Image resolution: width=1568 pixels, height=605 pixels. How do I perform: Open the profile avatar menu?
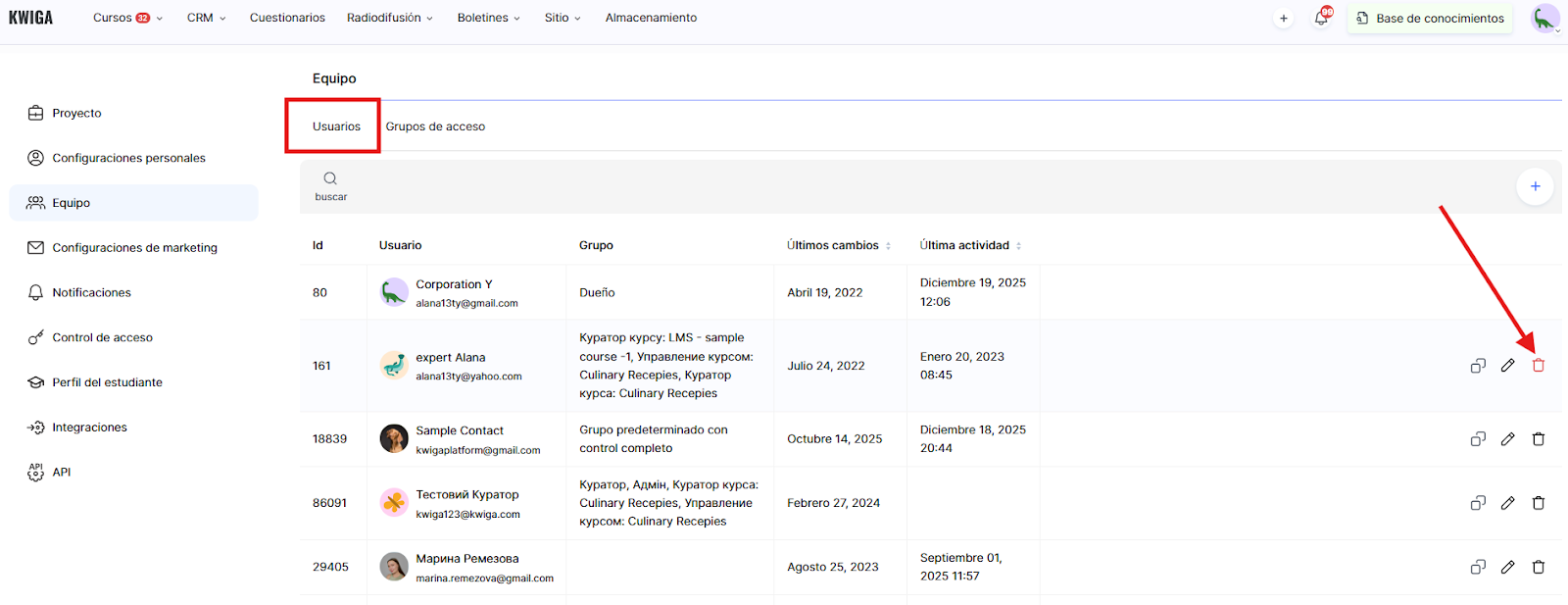pos(1544,19)
